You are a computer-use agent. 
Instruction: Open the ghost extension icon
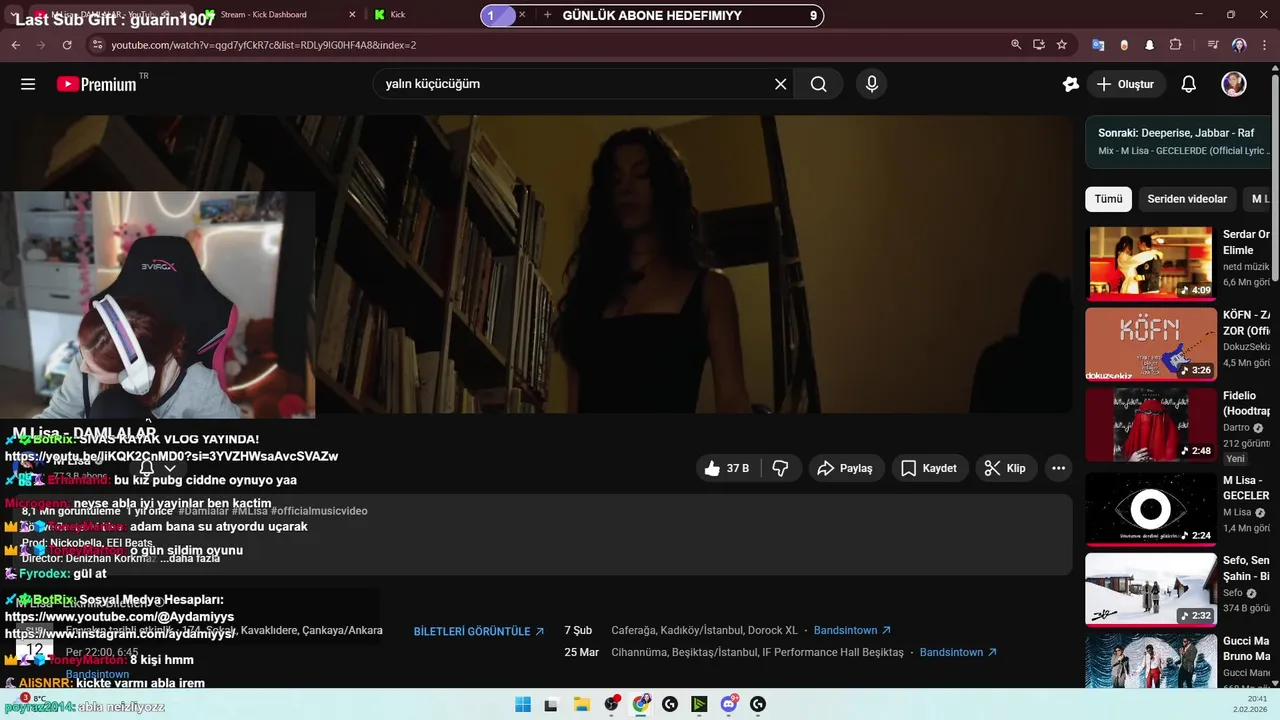click(x=1150, y=45)
